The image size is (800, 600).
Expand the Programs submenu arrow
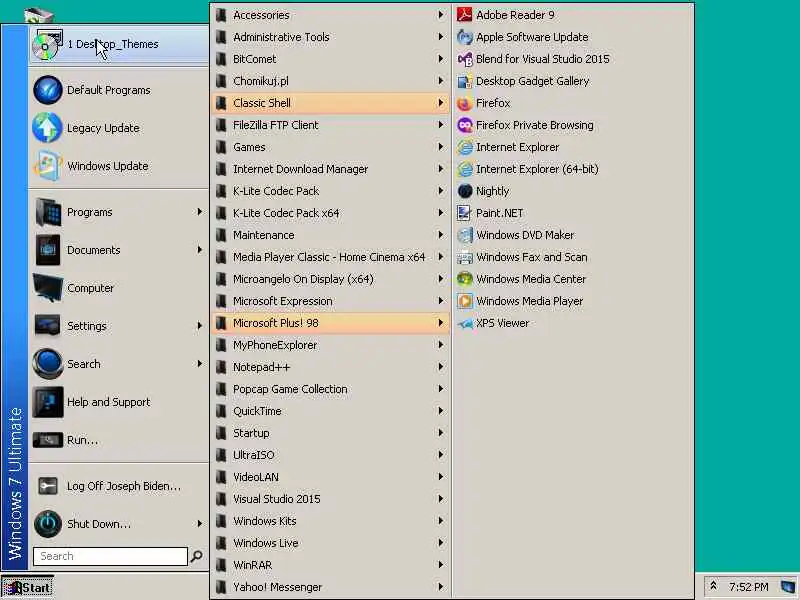click(199, 212)
